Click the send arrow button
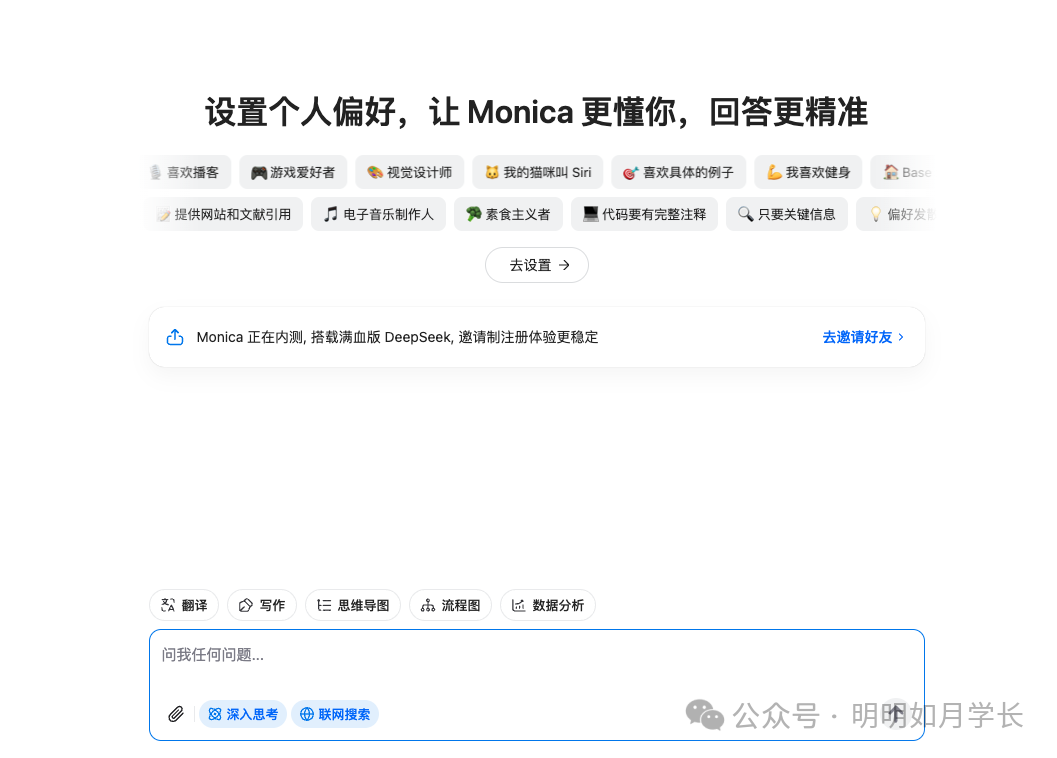The width and height of the screenshot is (1057, 758). click(896, 713)
